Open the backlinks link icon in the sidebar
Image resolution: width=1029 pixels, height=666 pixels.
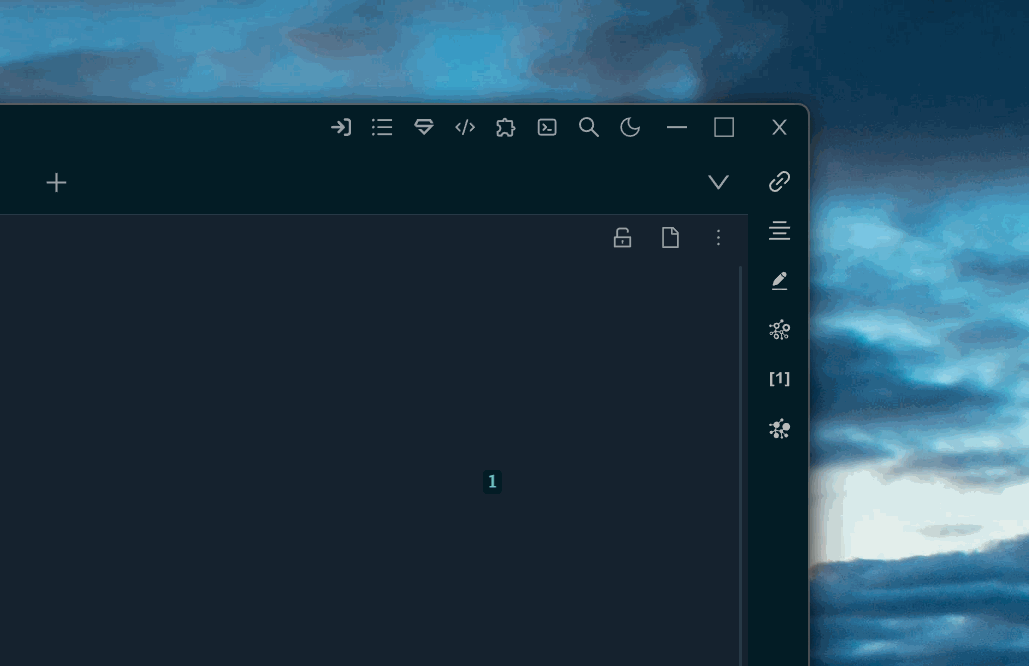(778, 181)
